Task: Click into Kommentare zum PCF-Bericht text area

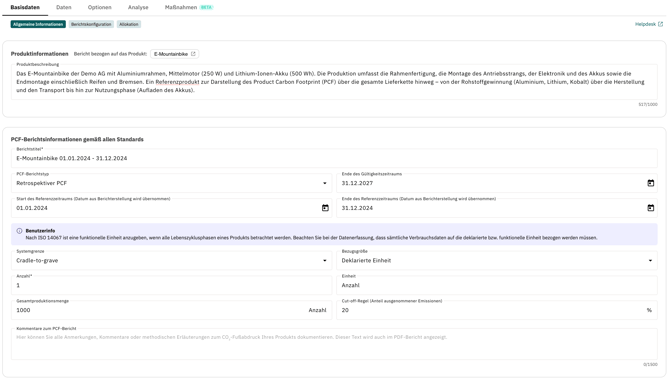Action: point(334,344)
